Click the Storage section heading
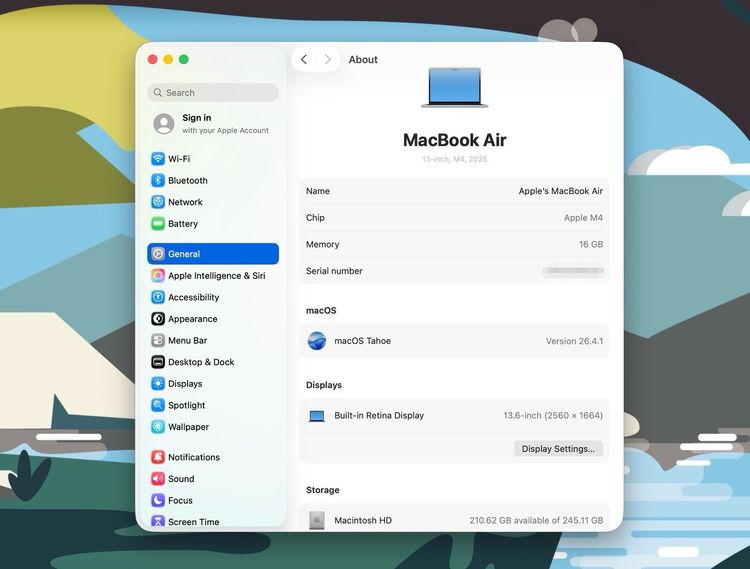This screenshot has height=569, width=750. (x=322, y=490)
